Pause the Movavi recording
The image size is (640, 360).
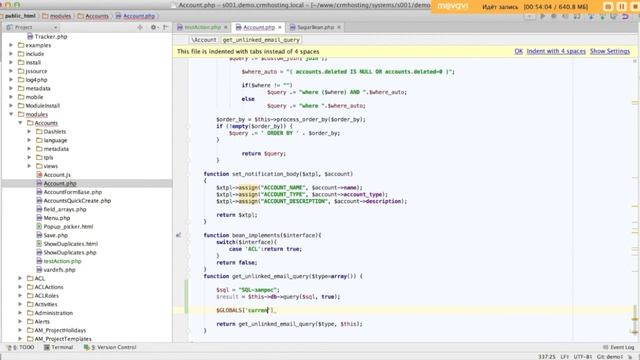pyautogui.click(x=621, y=7)
